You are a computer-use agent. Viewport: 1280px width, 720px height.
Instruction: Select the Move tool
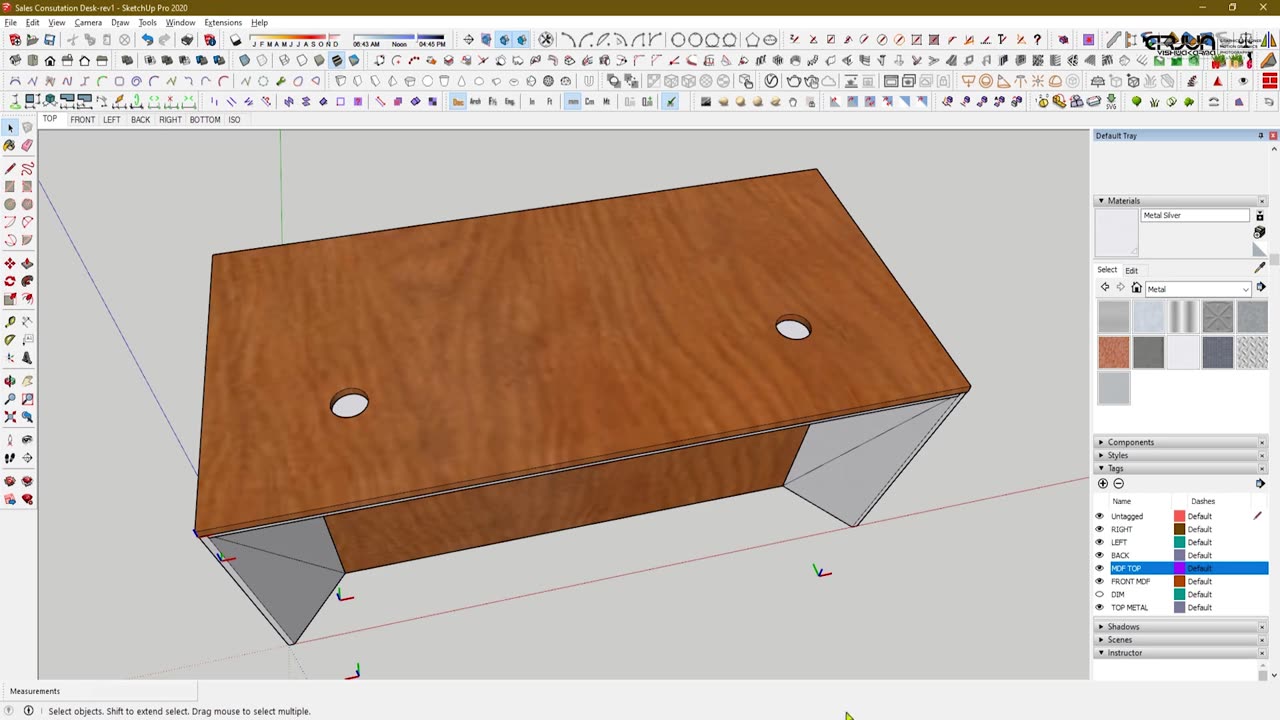[10, 264]
